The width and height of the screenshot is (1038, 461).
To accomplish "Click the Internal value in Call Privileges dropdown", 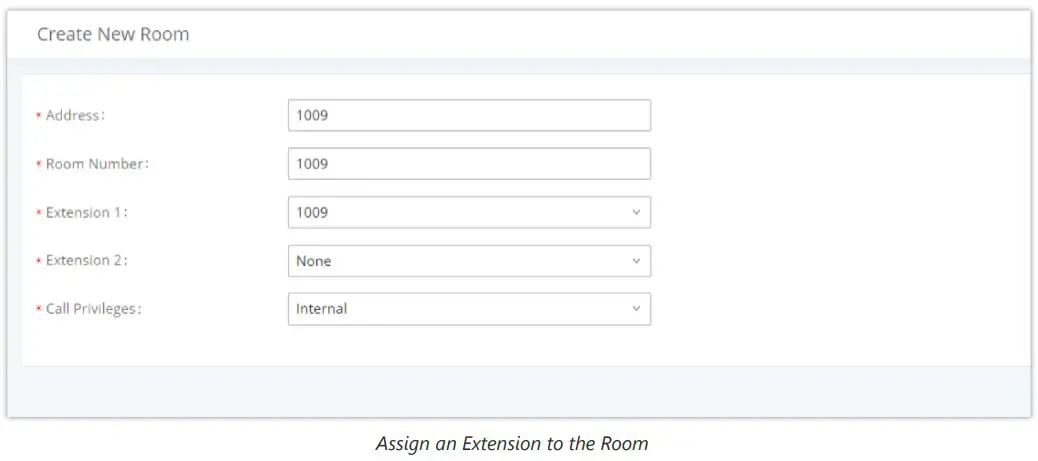I will [322, 309].
